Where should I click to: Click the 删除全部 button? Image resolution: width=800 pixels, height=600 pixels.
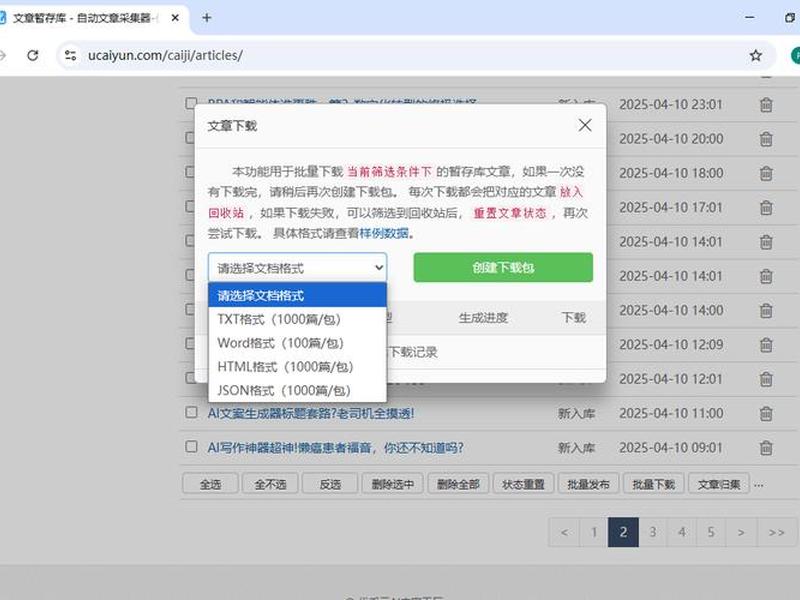[x=458, y=484]
